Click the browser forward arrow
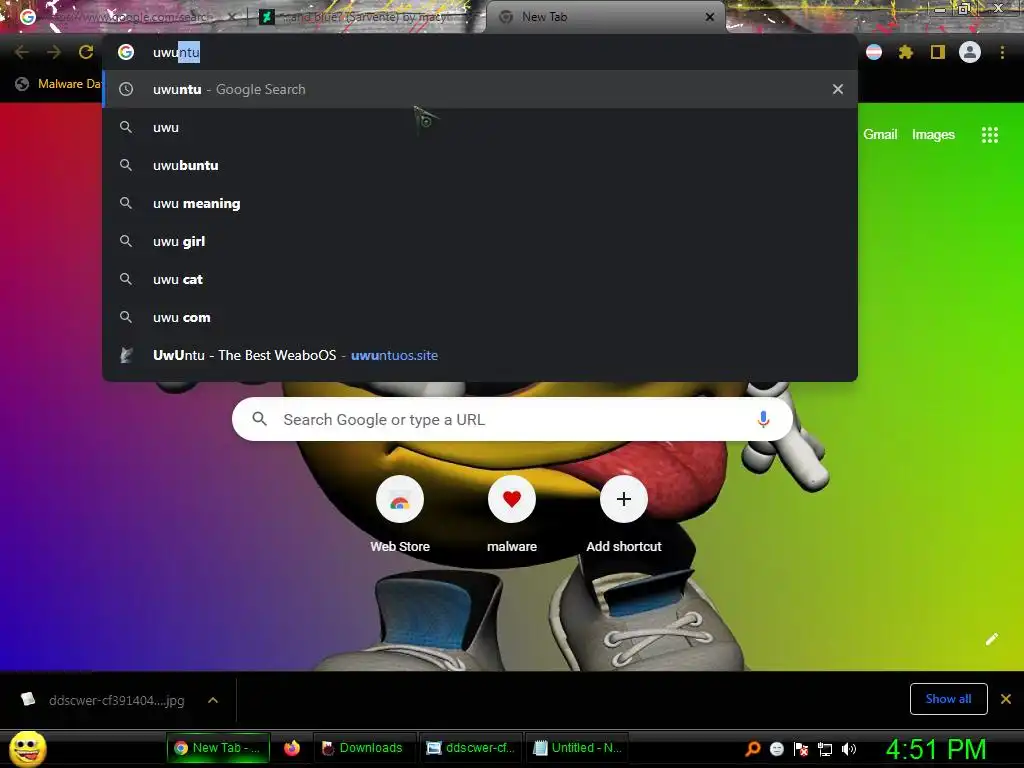This screenshot has height=768, width=1024. (x=54, y=52)
